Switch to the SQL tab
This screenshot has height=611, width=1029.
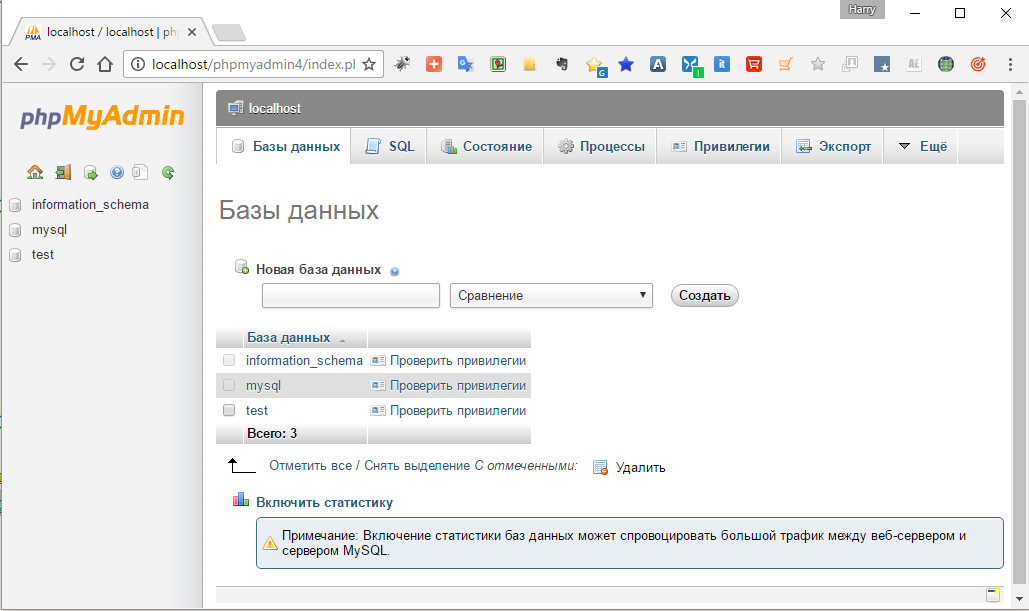pyautogui.click(x=389, y=146)
